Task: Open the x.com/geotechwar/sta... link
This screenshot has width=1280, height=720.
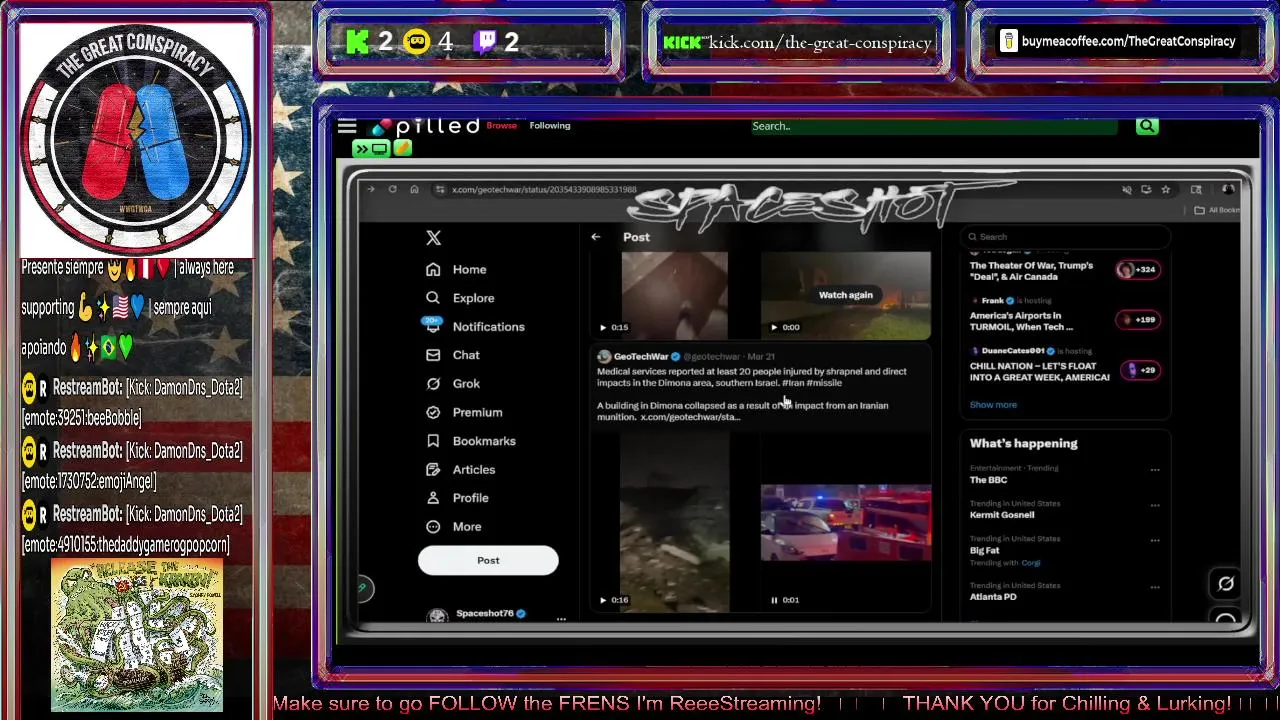Action: tap(690, 417)
